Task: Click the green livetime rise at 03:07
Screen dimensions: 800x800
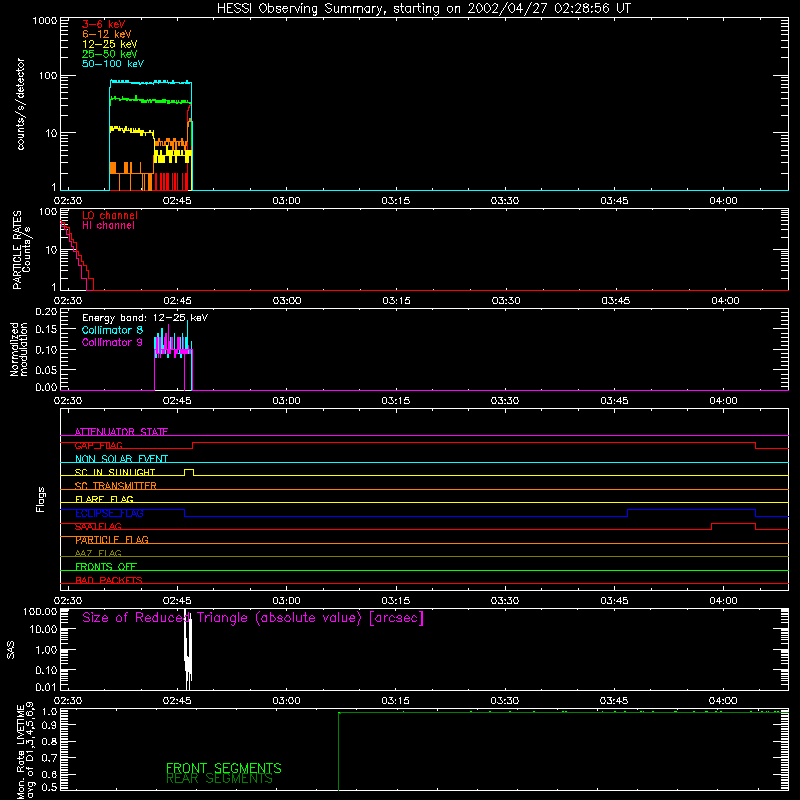Action: 339,751
